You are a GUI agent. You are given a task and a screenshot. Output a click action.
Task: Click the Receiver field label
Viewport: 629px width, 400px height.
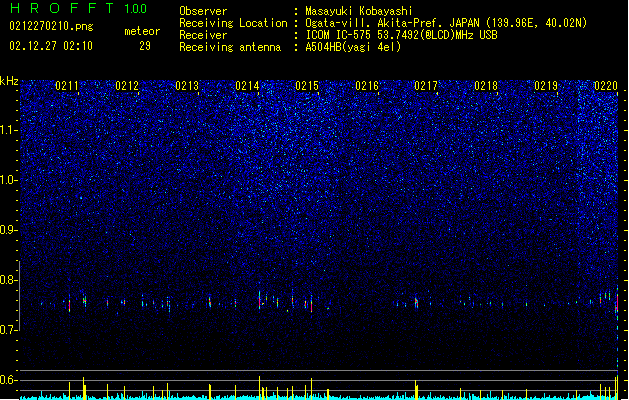click(203, 35)
